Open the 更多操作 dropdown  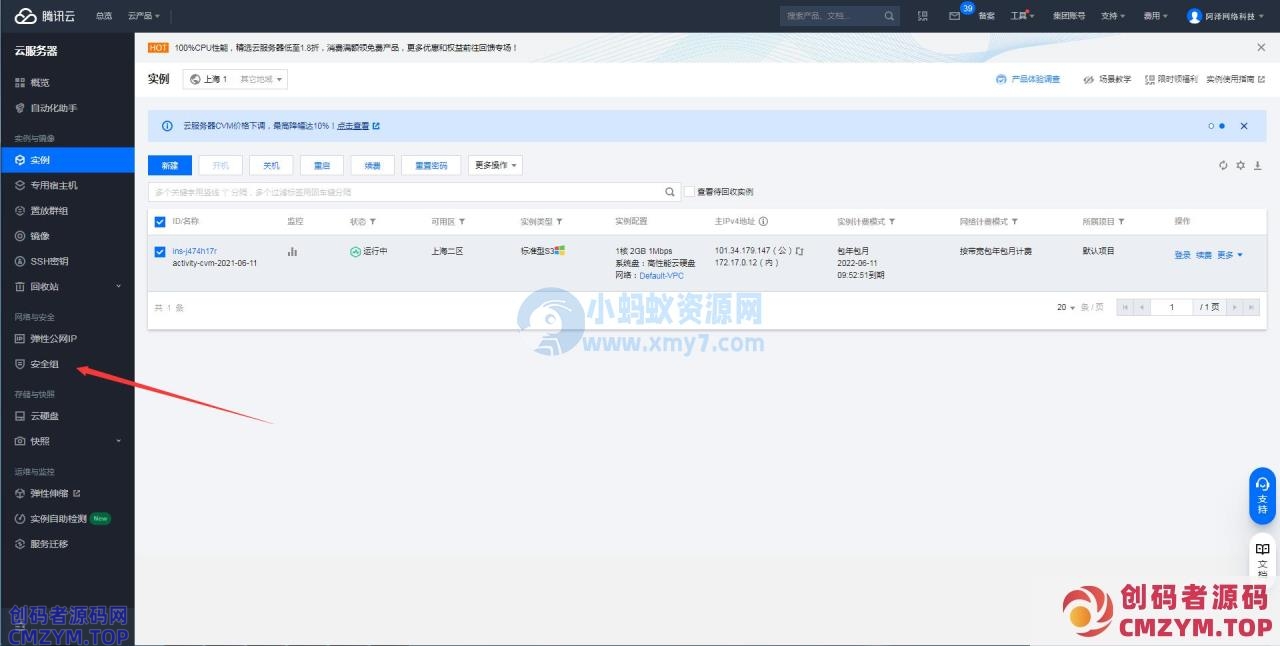(x=495, y=165)
